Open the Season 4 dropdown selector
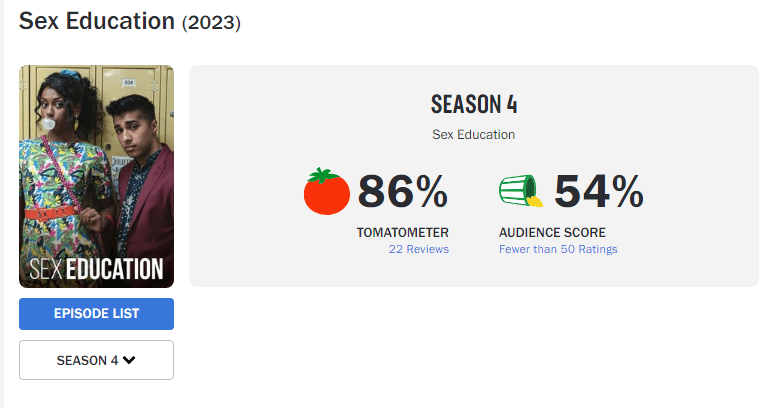The image size is (764, 408). point(96,360)
